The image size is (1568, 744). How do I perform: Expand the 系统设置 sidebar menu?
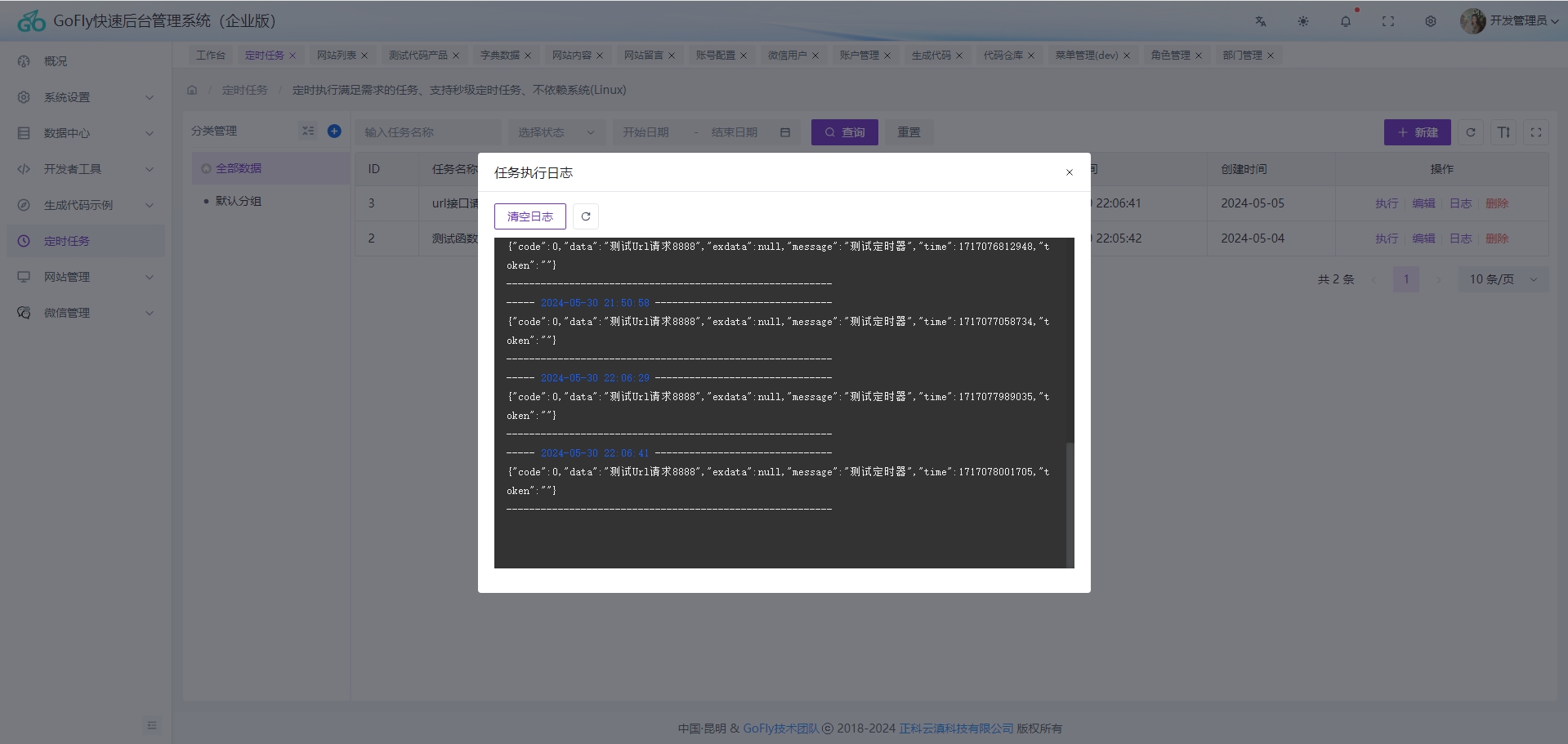click(x=86, y=97)
